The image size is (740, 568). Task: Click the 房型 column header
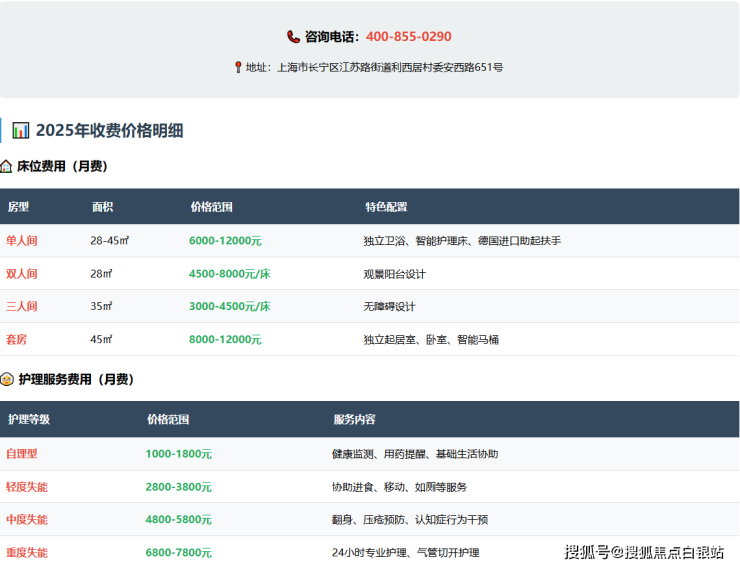(x=18, y=207)
